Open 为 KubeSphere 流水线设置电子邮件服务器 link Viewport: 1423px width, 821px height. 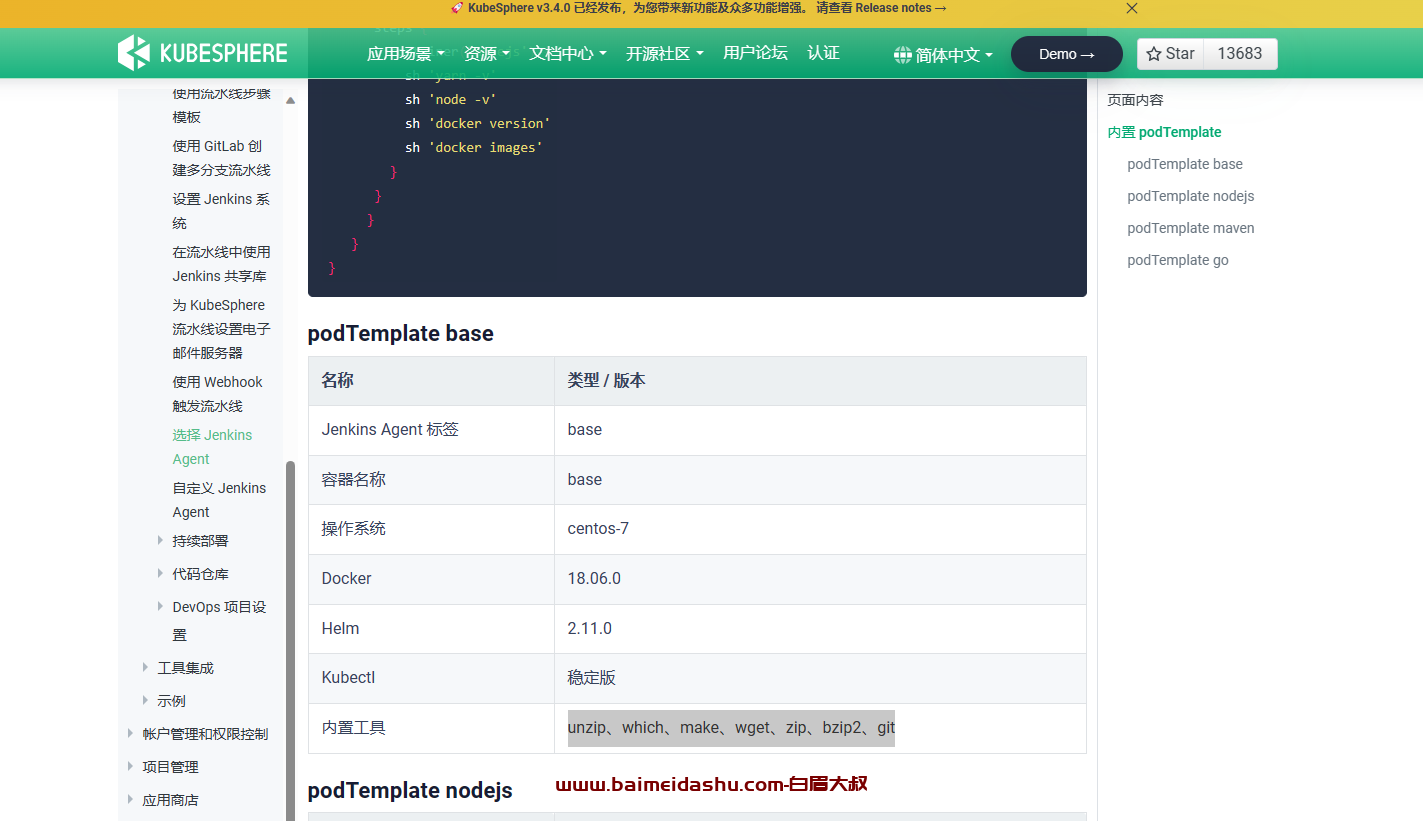point(221,329)
